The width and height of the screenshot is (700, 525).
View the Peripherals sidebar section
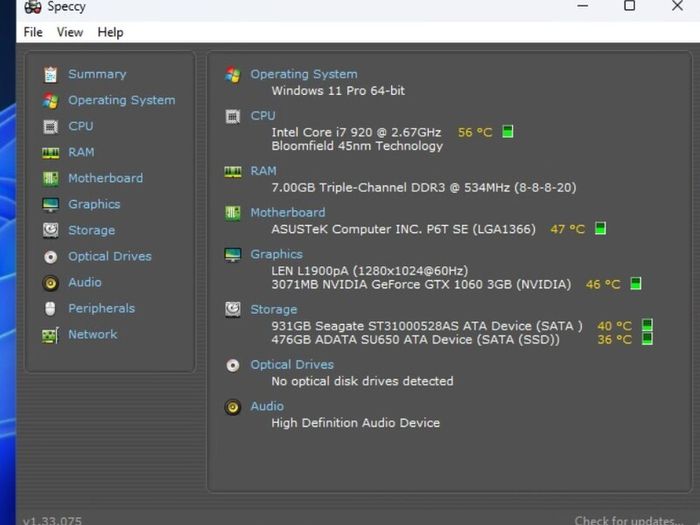pyautogui.click(x=101, y=308)
